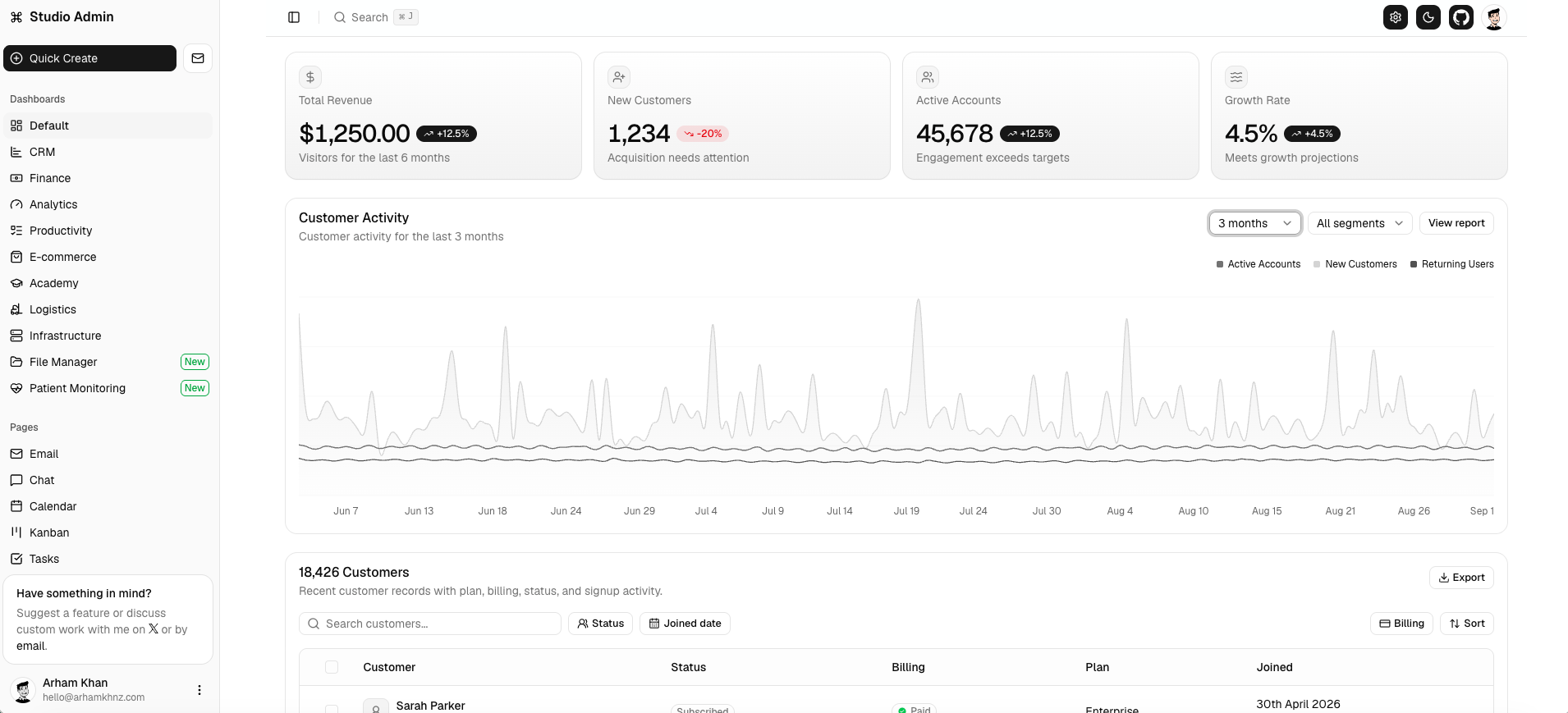This screenshot has height=713, width=1568.
Task: Open the Joined date filter
Action: tap(685, 624)
